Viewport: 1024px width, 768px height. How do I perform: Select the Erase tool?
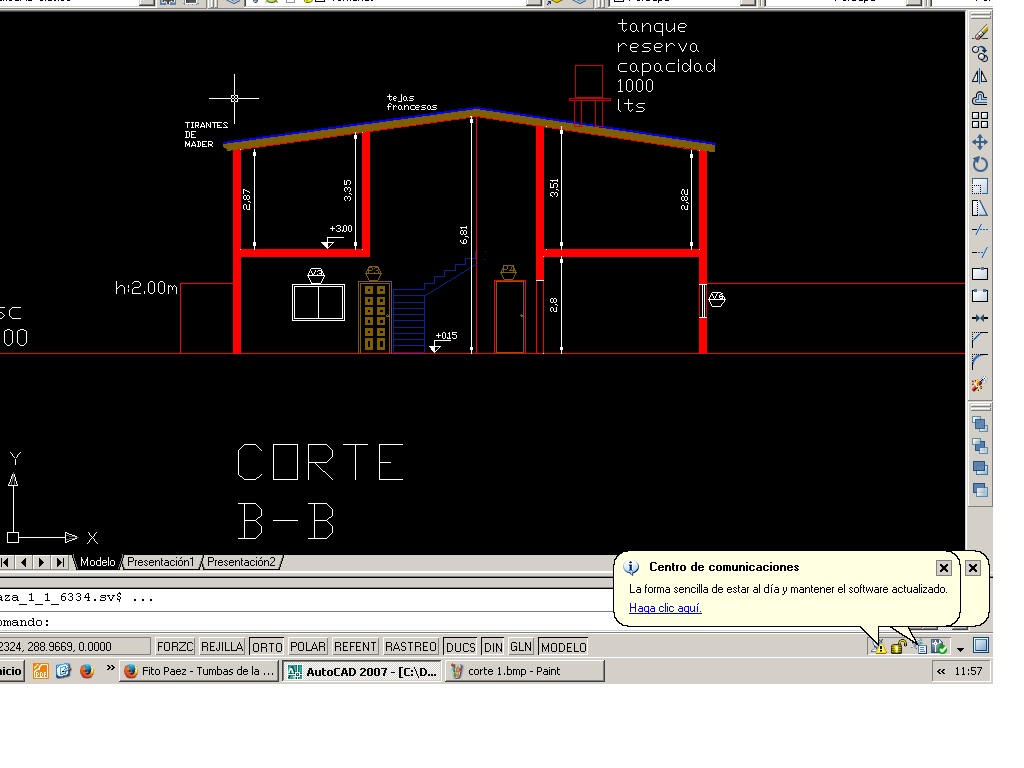coord(980,30)
